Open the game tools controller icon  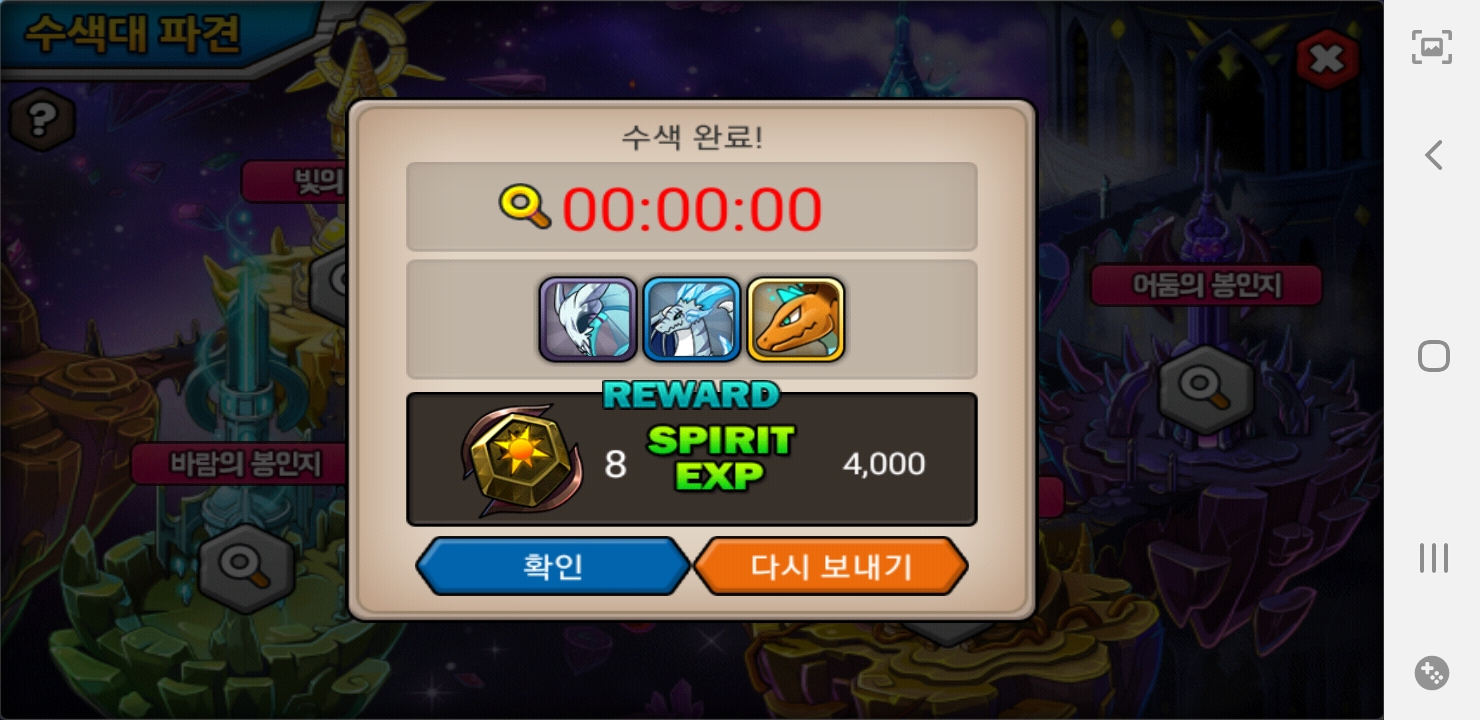coord(1432,673)
